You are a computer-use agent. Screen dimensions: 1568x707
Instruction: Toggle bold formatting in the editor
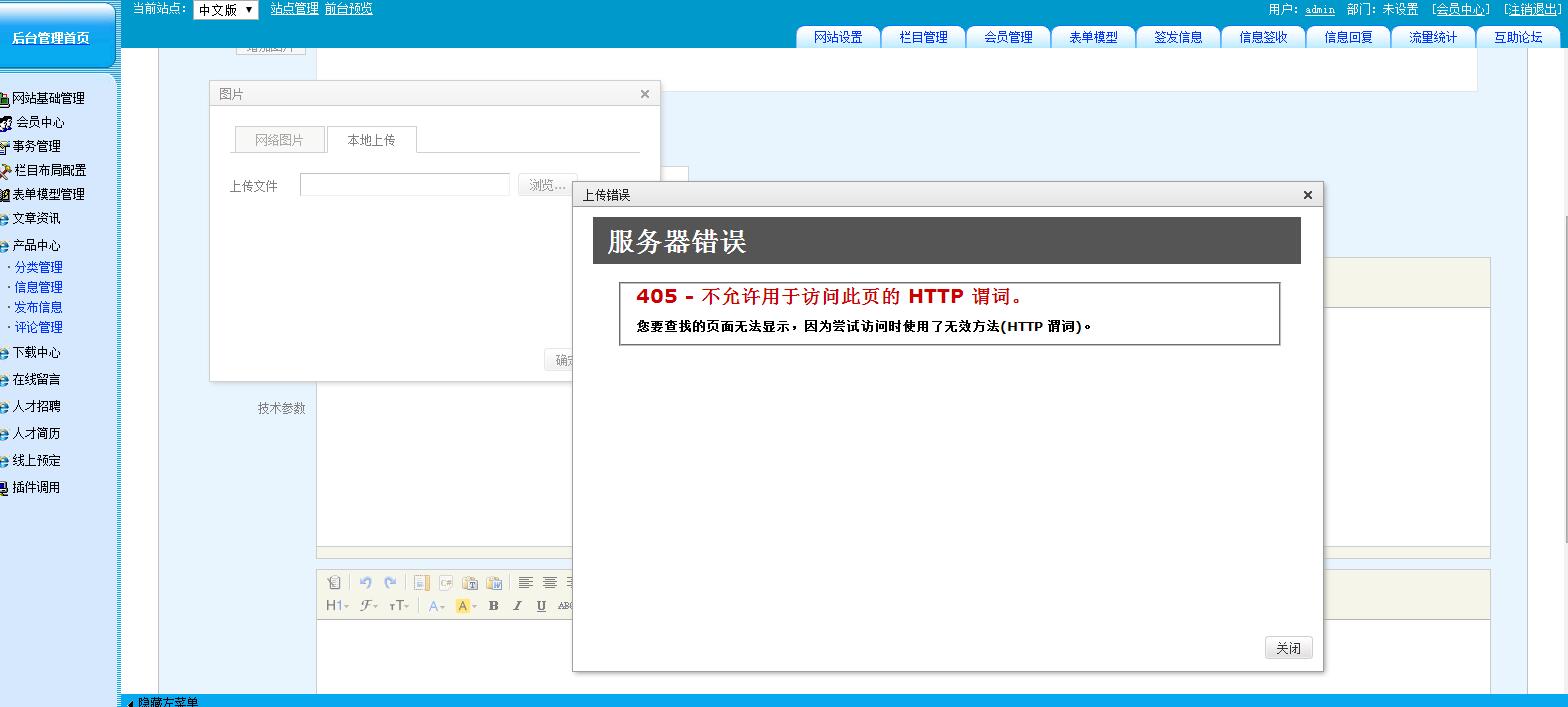pos(493,606)
